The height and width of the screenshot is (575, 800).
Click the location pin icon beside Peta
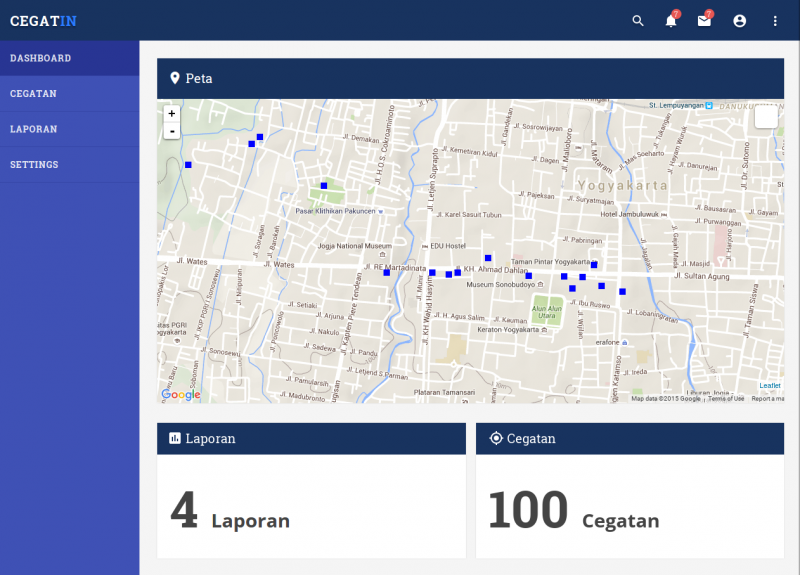point(175,78)
